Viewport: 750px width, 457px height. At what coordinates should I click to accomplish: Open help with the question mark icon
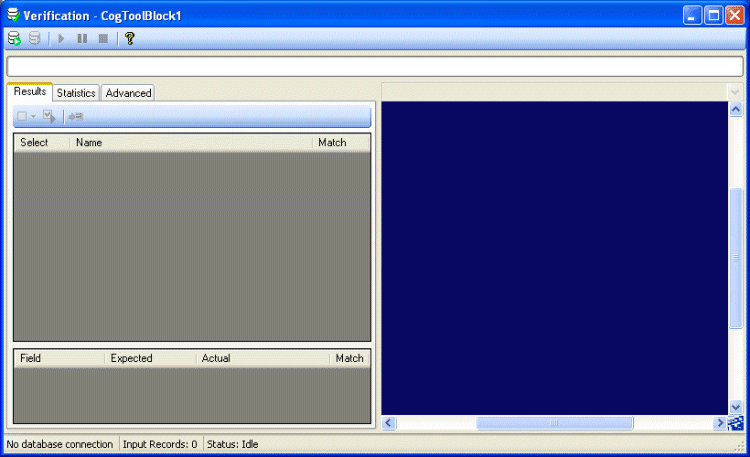point(129,38)
